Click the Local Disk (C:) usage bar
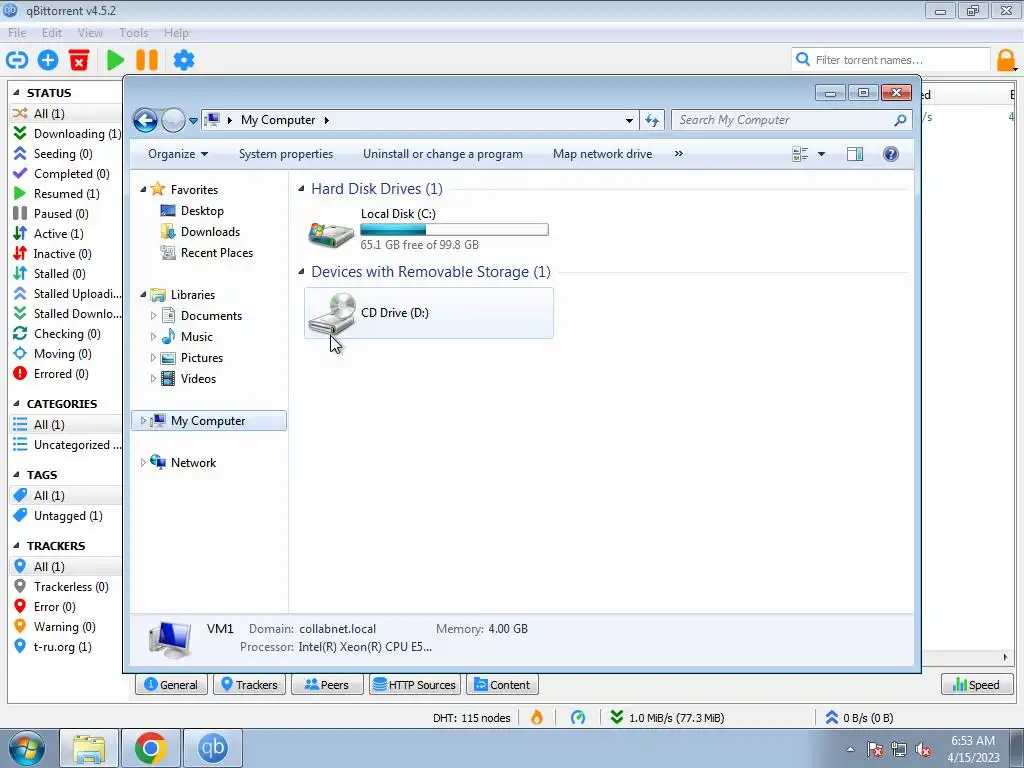Screen dimensions: 1024x768 tap(455, 229)
